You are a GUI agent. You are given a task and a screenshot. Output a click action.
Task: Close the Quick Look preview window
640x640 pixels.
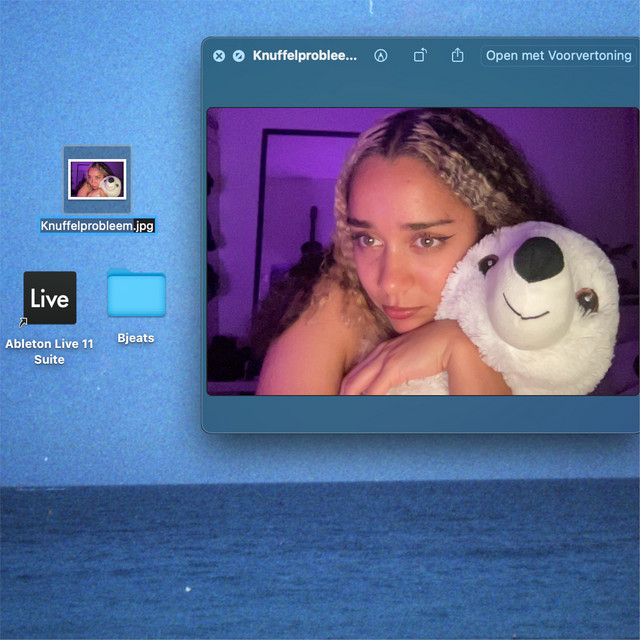pos(219,56)
